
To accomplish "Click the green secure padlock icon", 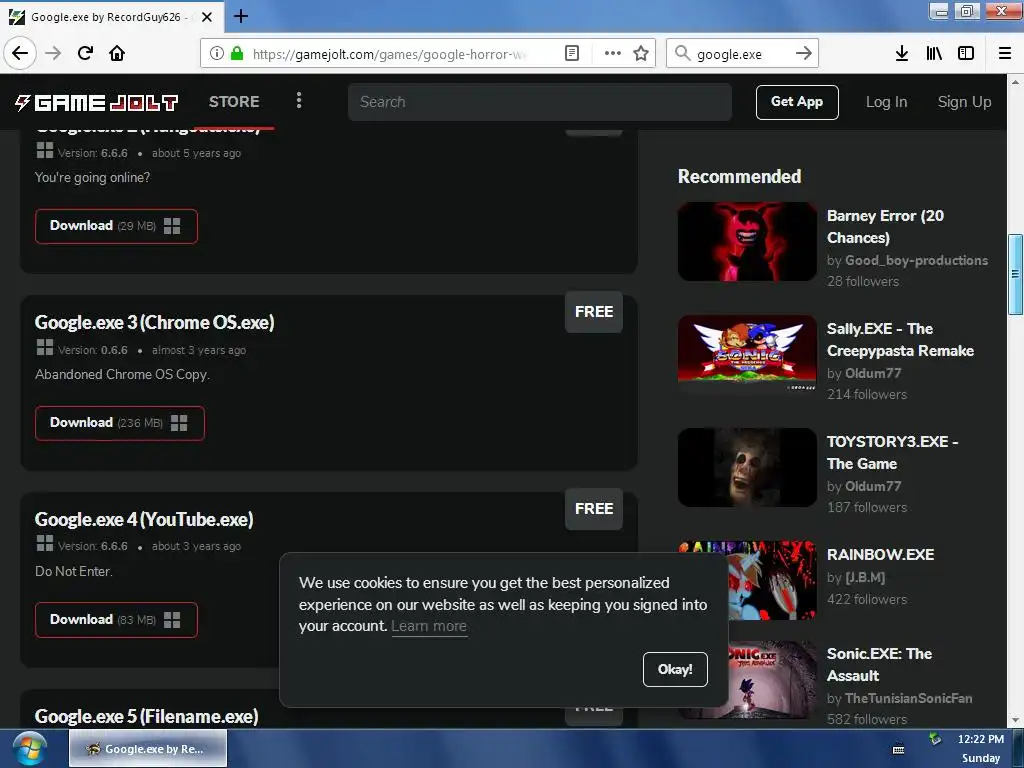I will point(237,54).
